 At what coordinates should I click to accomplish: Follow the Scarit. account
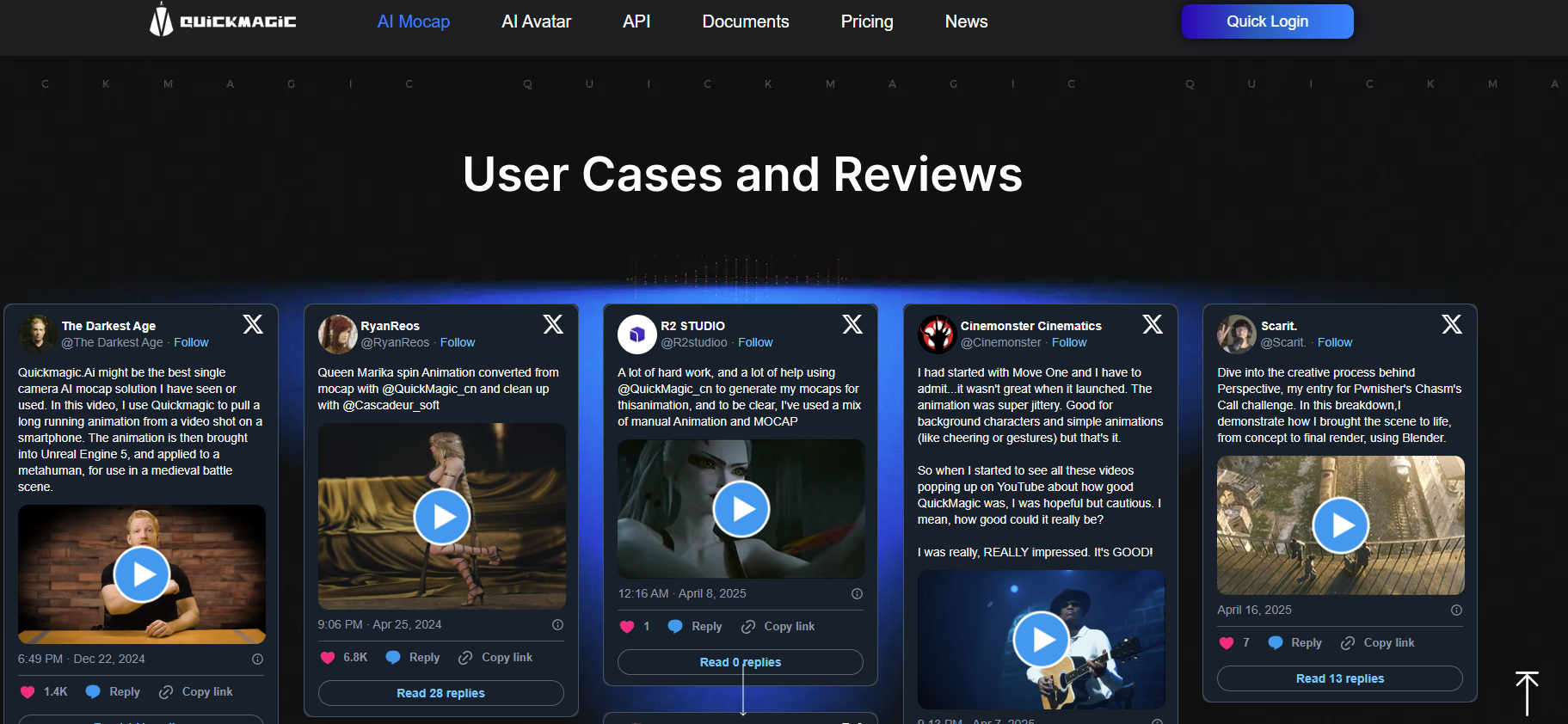click(x=1335, y=342)
